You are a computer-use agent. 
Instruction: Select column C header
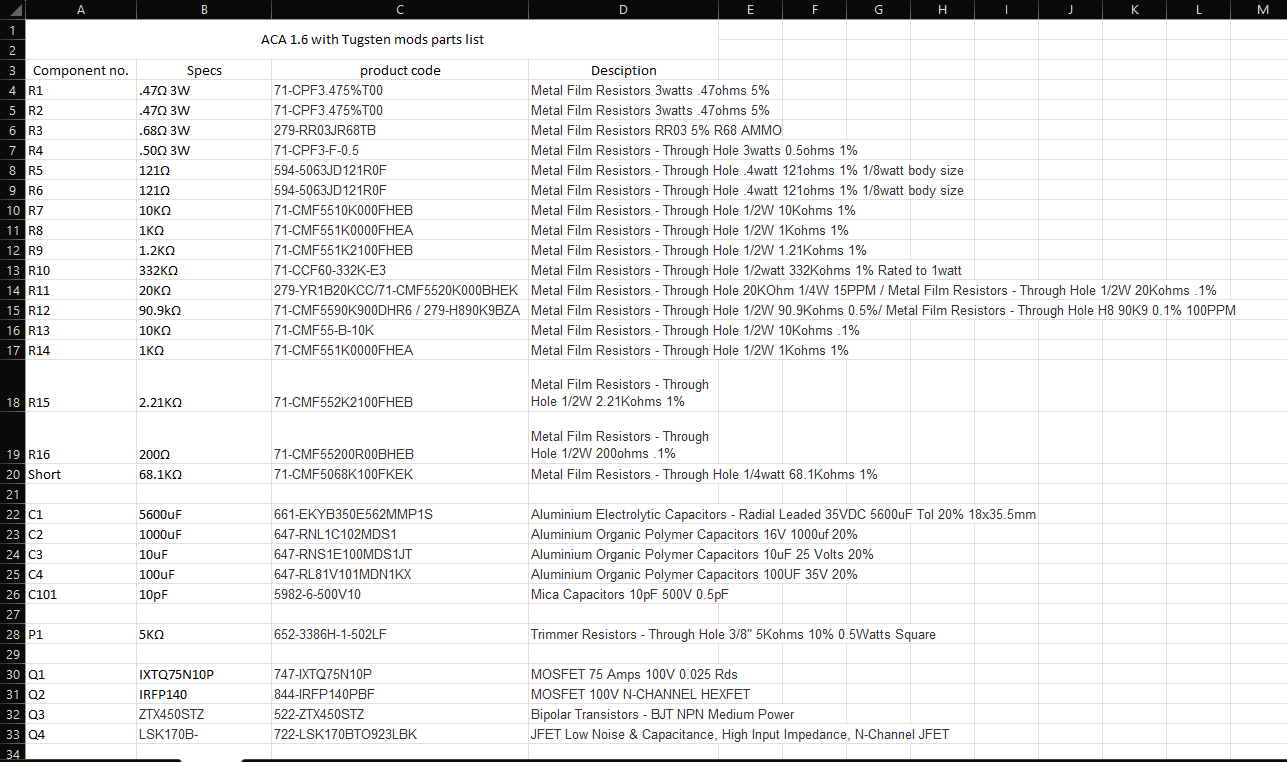pos(400,9)
